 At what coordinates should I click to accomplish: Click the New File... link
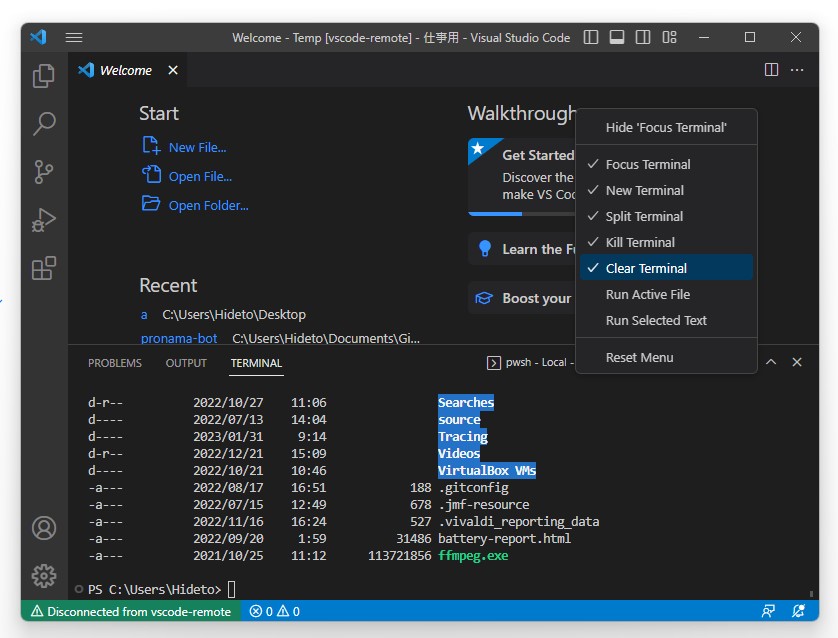pos(197,147)
